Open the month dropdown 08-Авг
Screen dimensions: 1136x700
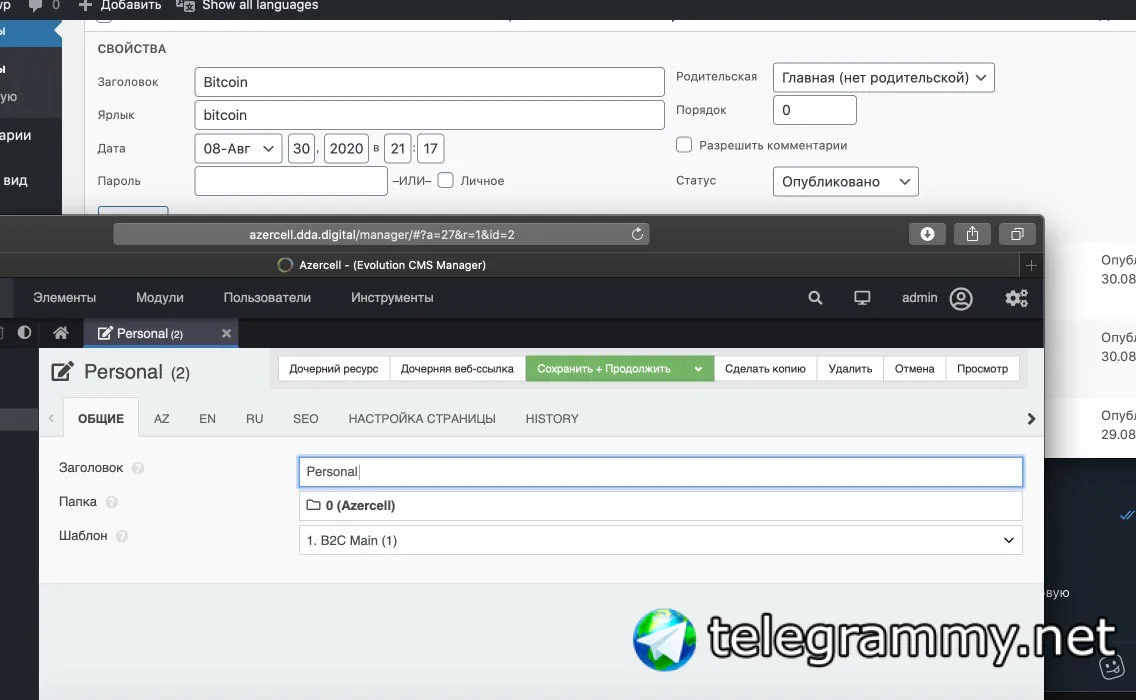pyautogui.click(x=238, y=149)
